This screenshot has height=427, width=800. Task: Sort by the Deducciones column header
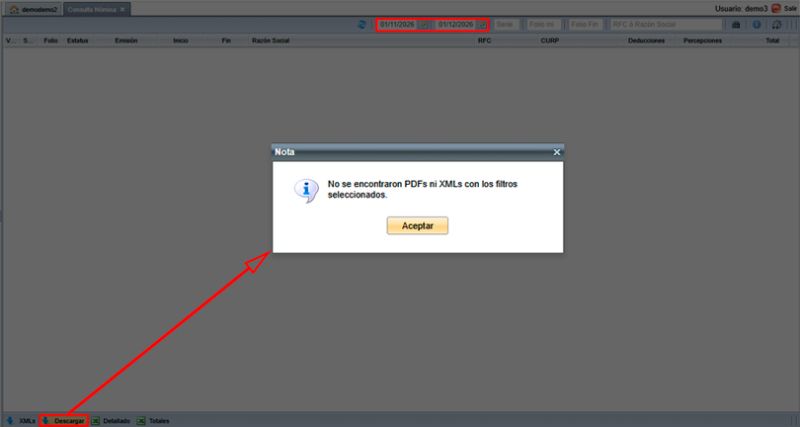(x=646, y=40)
